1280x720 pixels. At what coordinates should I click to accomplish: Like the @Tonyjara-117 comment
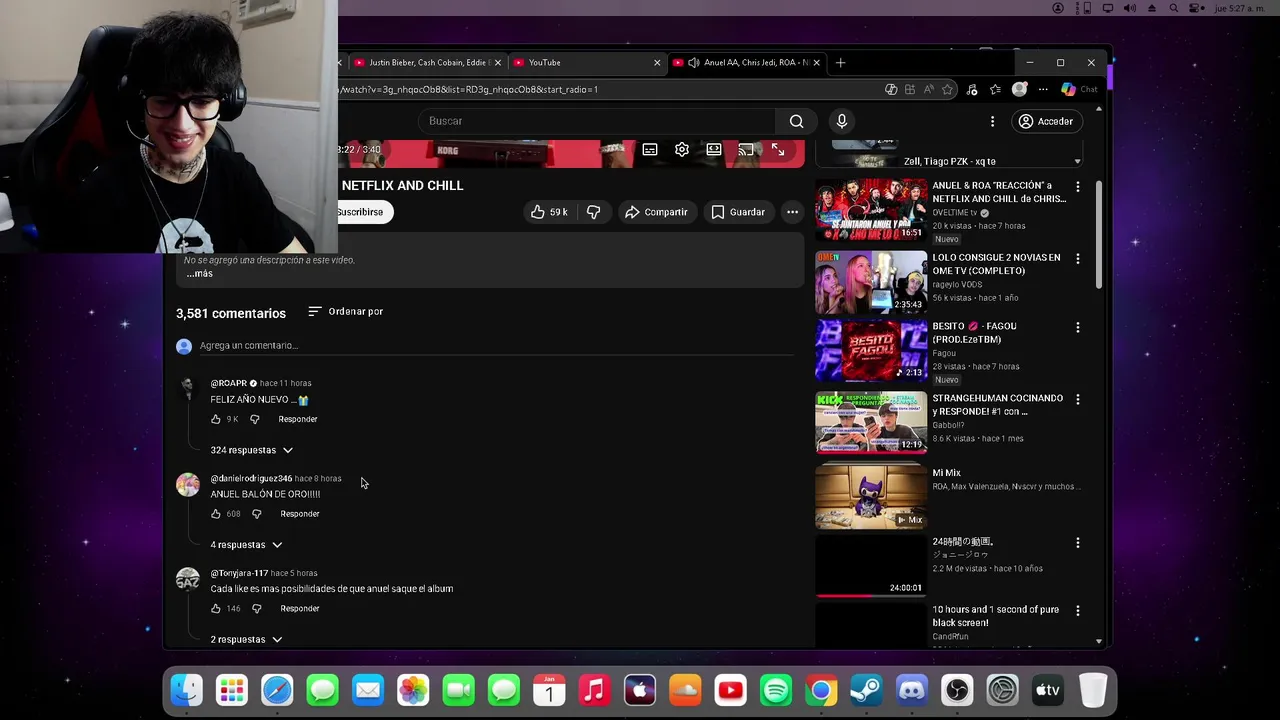click(x=216, y=609)
